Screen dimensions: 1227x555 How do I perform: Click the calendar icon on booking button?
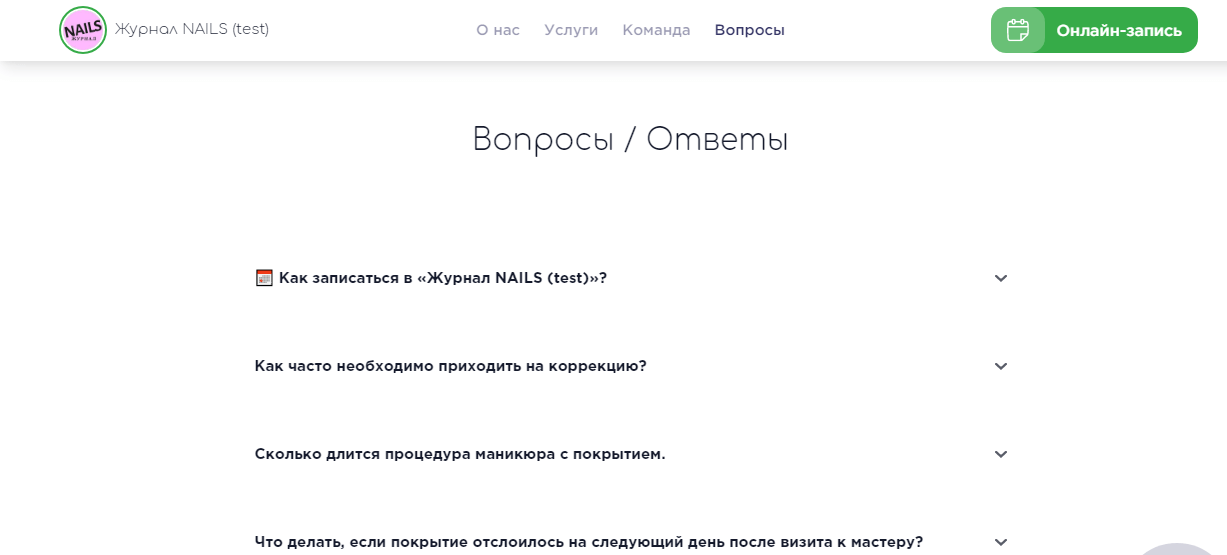click(x=1018, y=30)
